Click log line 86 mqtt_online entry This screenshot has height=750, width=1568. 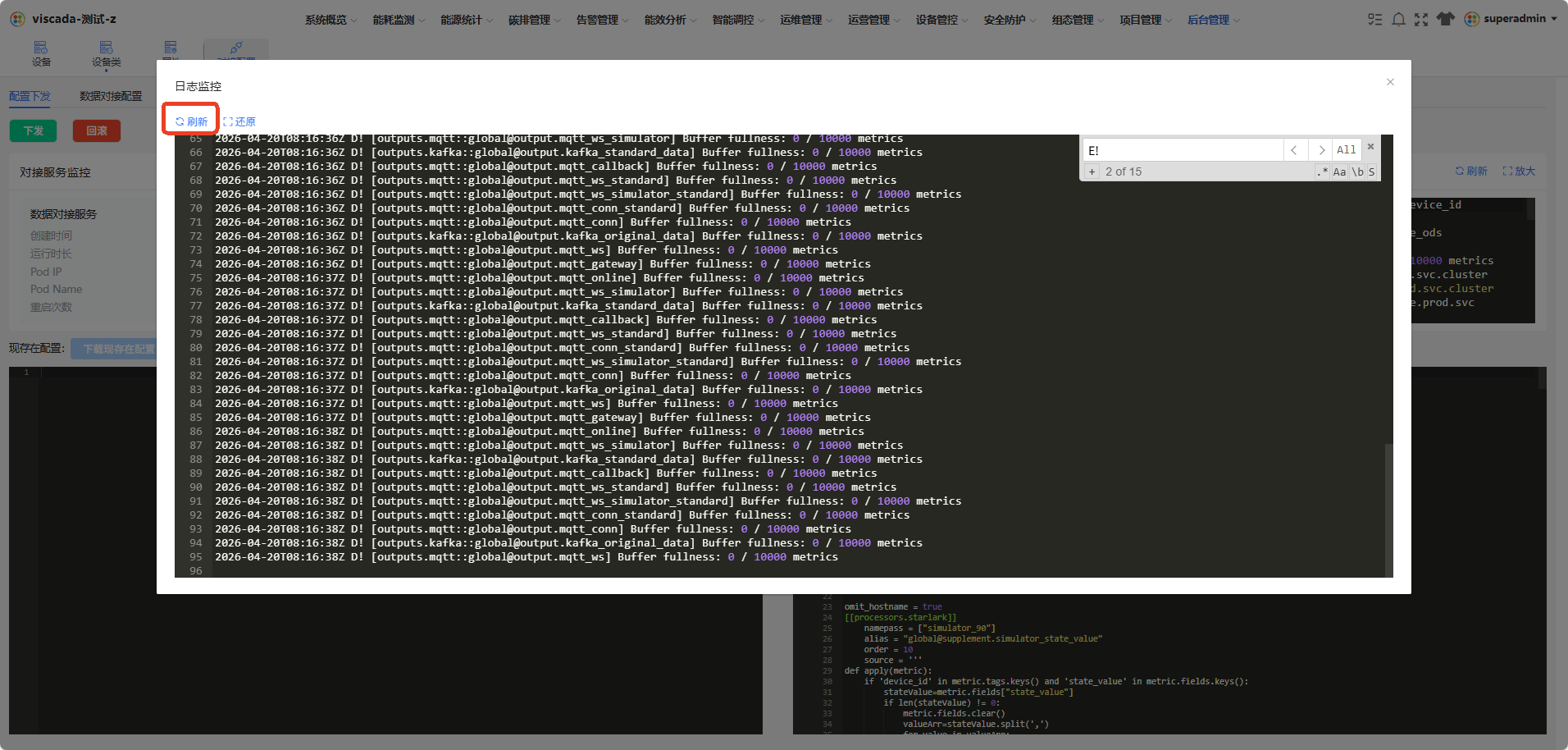[x=540, y=432]
